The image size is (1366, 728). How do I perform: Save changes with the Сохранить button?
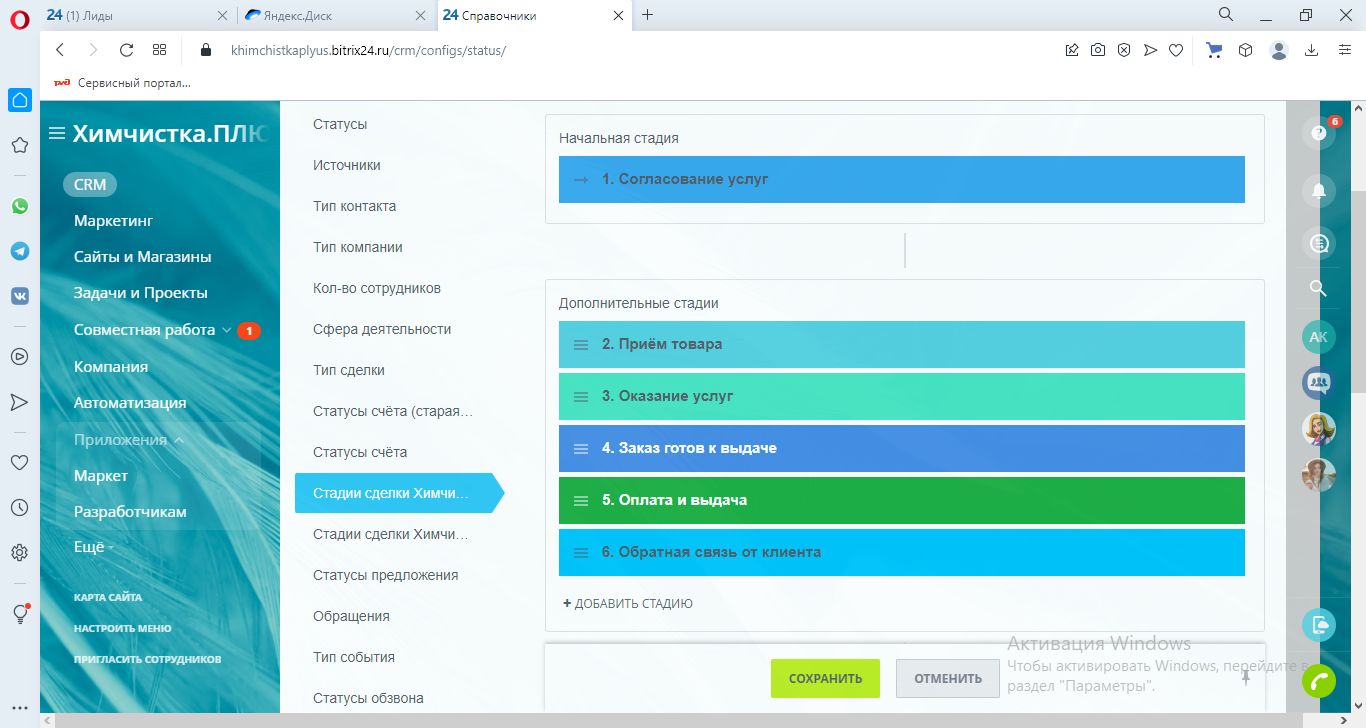point(825,678)
